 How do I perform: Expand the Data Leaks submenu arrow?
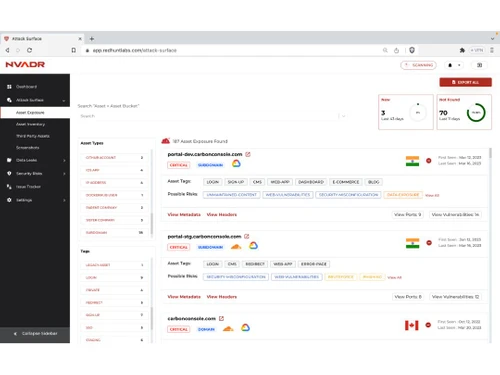point(64,160)
